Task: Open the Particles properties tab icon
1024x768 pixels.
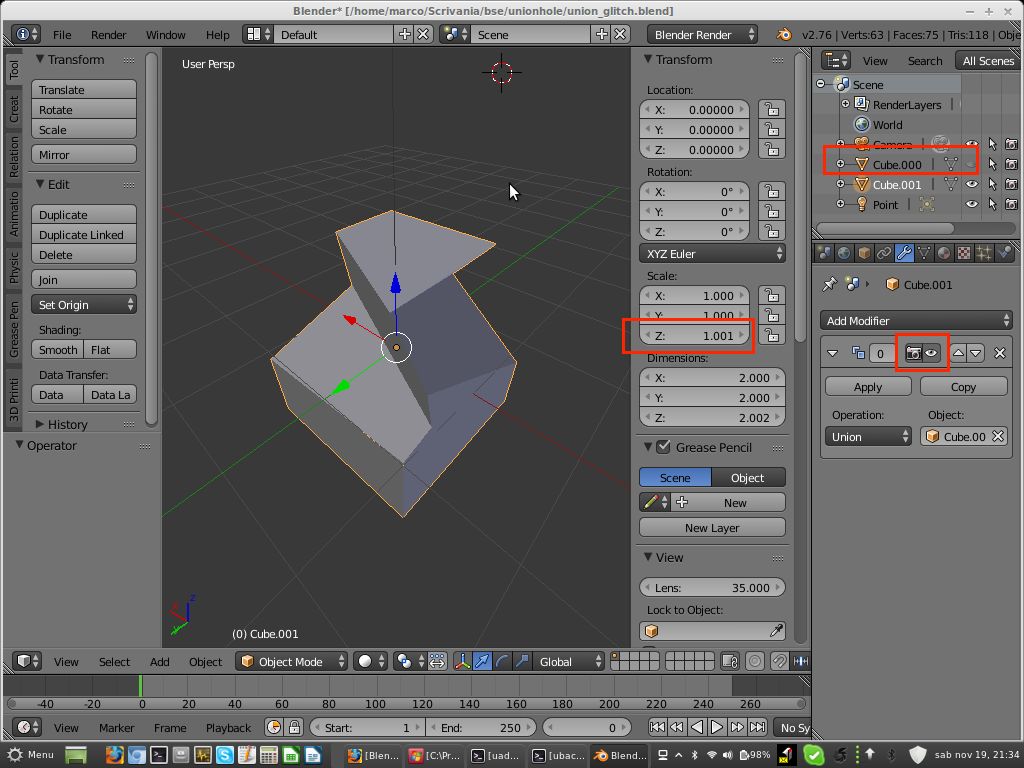Action: coord(984,253)
